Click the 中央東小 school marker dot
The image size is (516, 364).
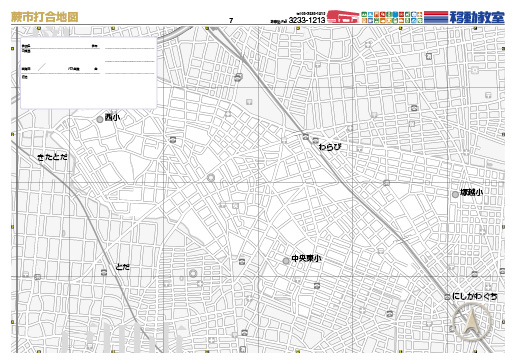pyautogui.click(x=286, y=261)
